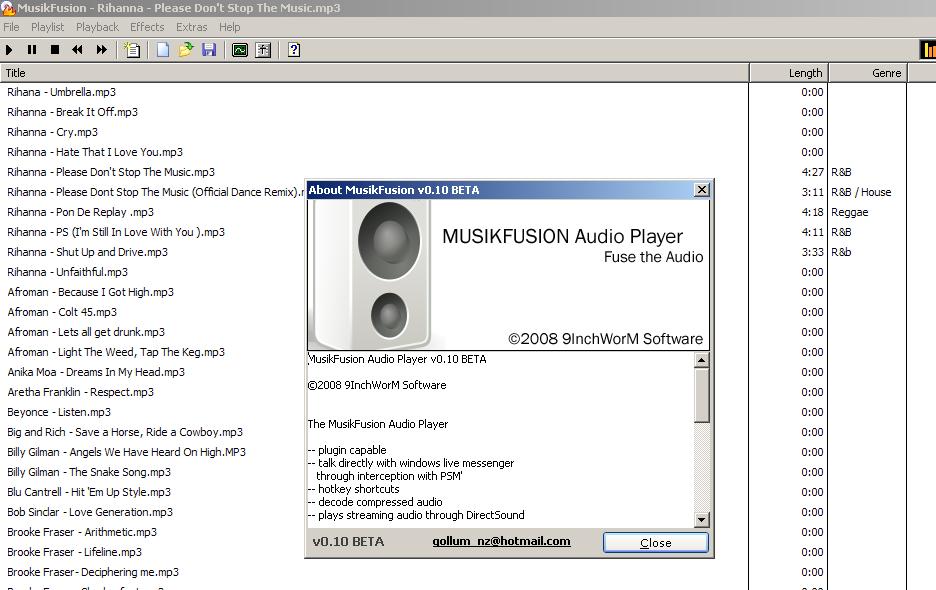Click the X button on About dialog
This screenshot has height=590, width=936.
[702, 190]
